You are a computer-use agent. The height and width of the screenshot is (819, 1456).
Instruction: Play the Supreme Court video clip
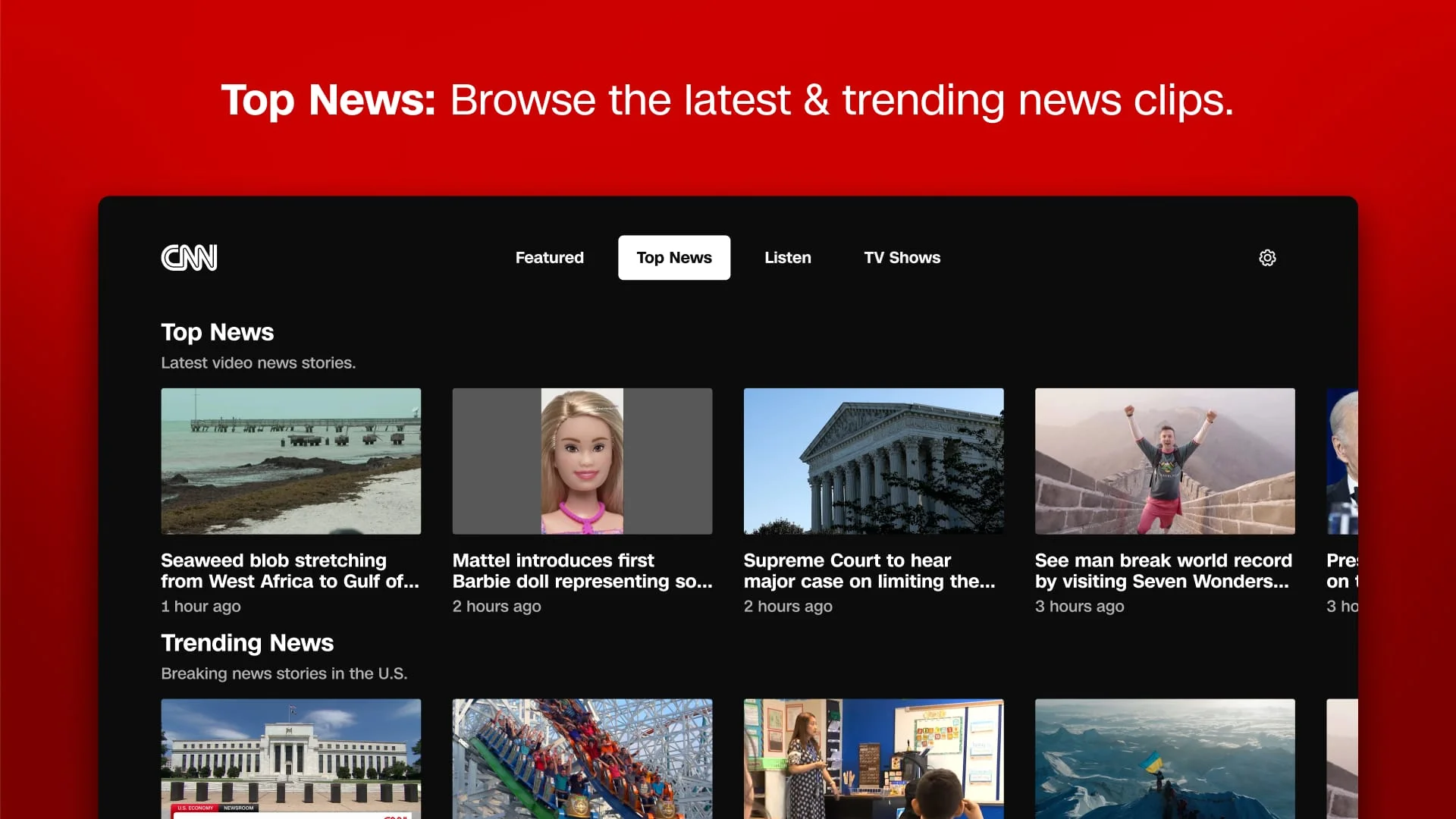873,461
